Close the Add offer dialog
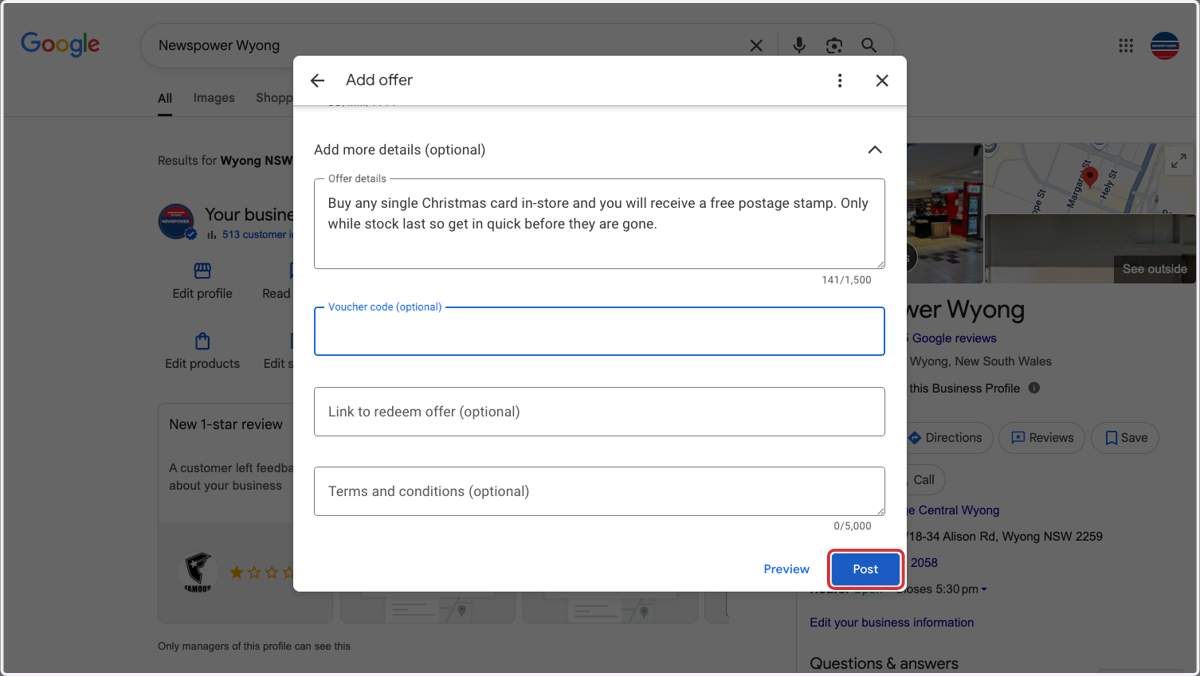 pos(882,80)
